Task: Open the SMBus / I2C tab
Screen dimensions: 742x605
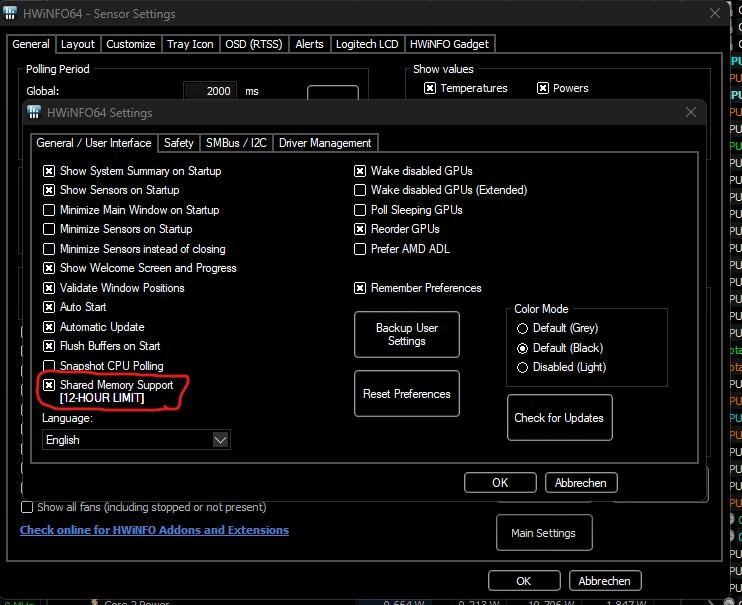Action: (236, 143)
